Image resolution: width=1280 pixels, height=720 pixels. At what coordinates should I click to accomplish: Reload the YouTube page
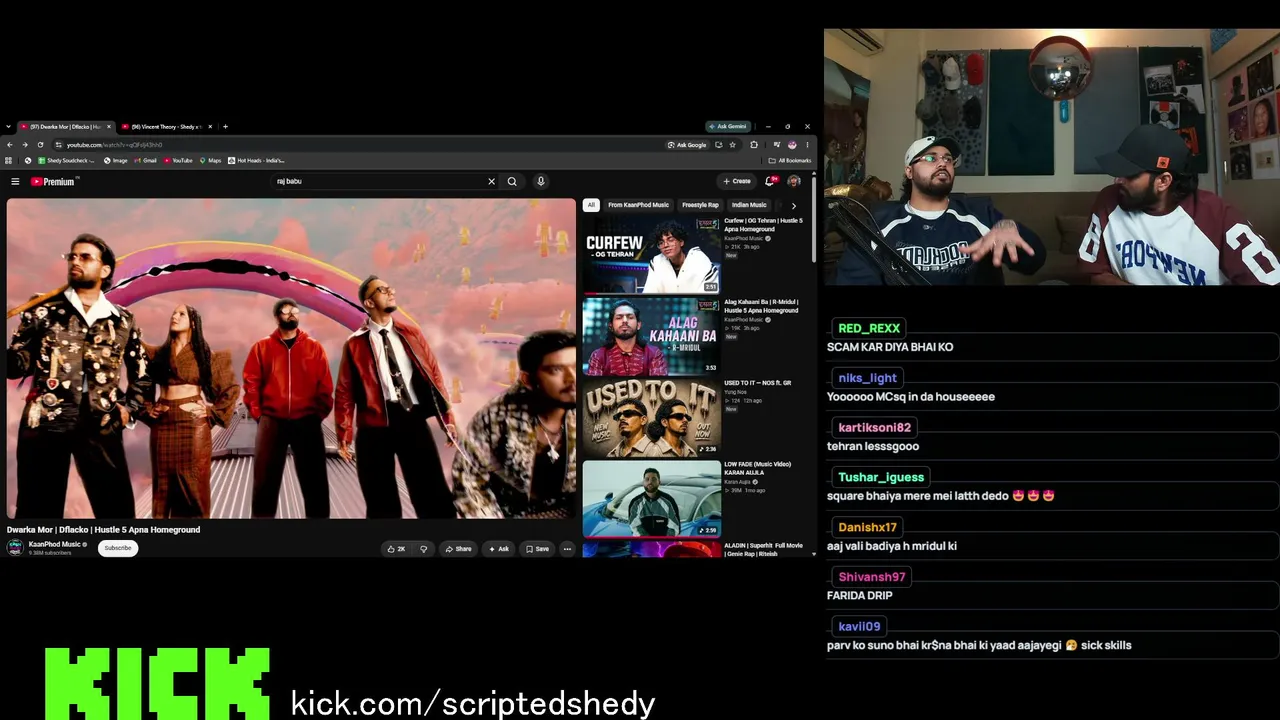click(x=40, y=145)
